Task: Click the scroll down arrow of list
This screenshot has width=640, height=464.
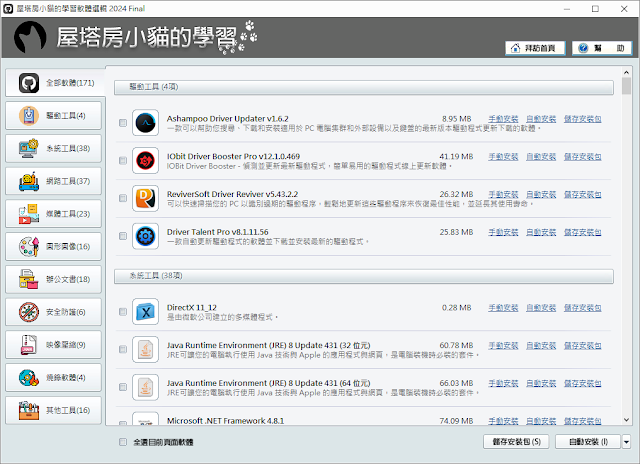Action: point(626,420)
